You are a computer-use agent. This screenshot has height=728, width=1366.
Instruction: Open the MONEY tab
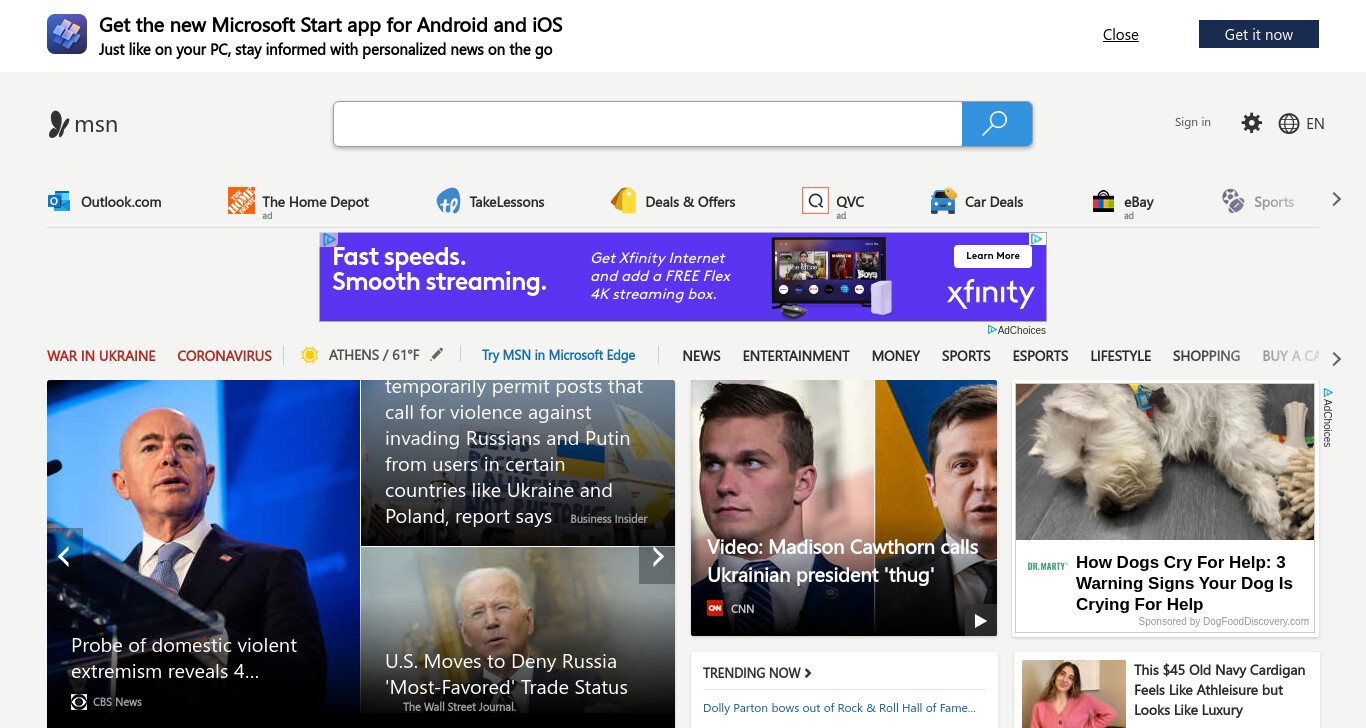coord(895,355)
